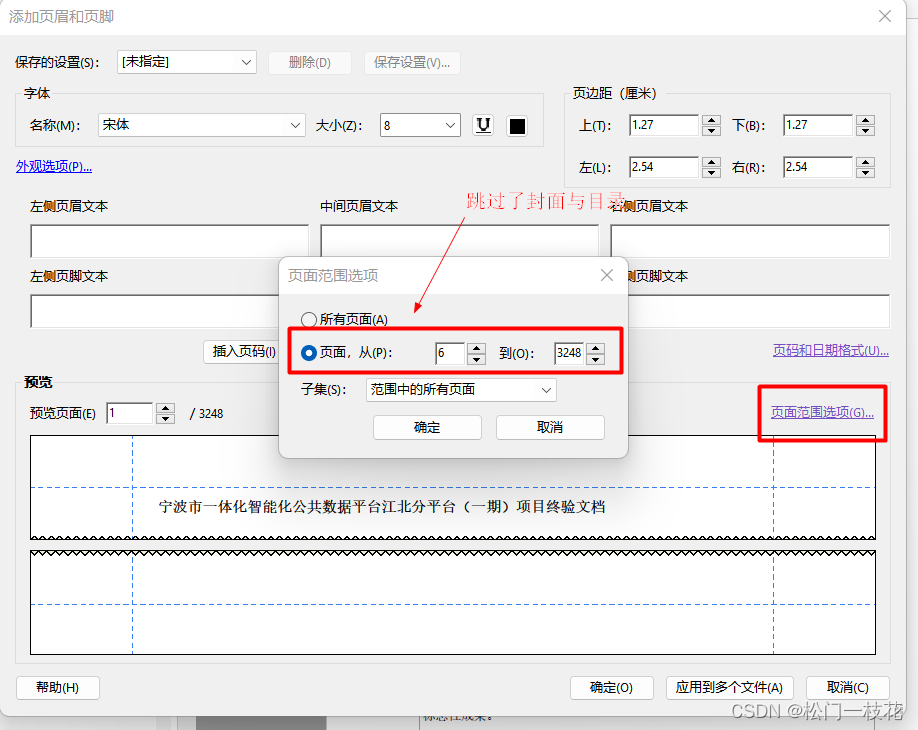
Task: Click the left margin field showing 2.54
Action: pyautogui.click(x=664, y=167)
